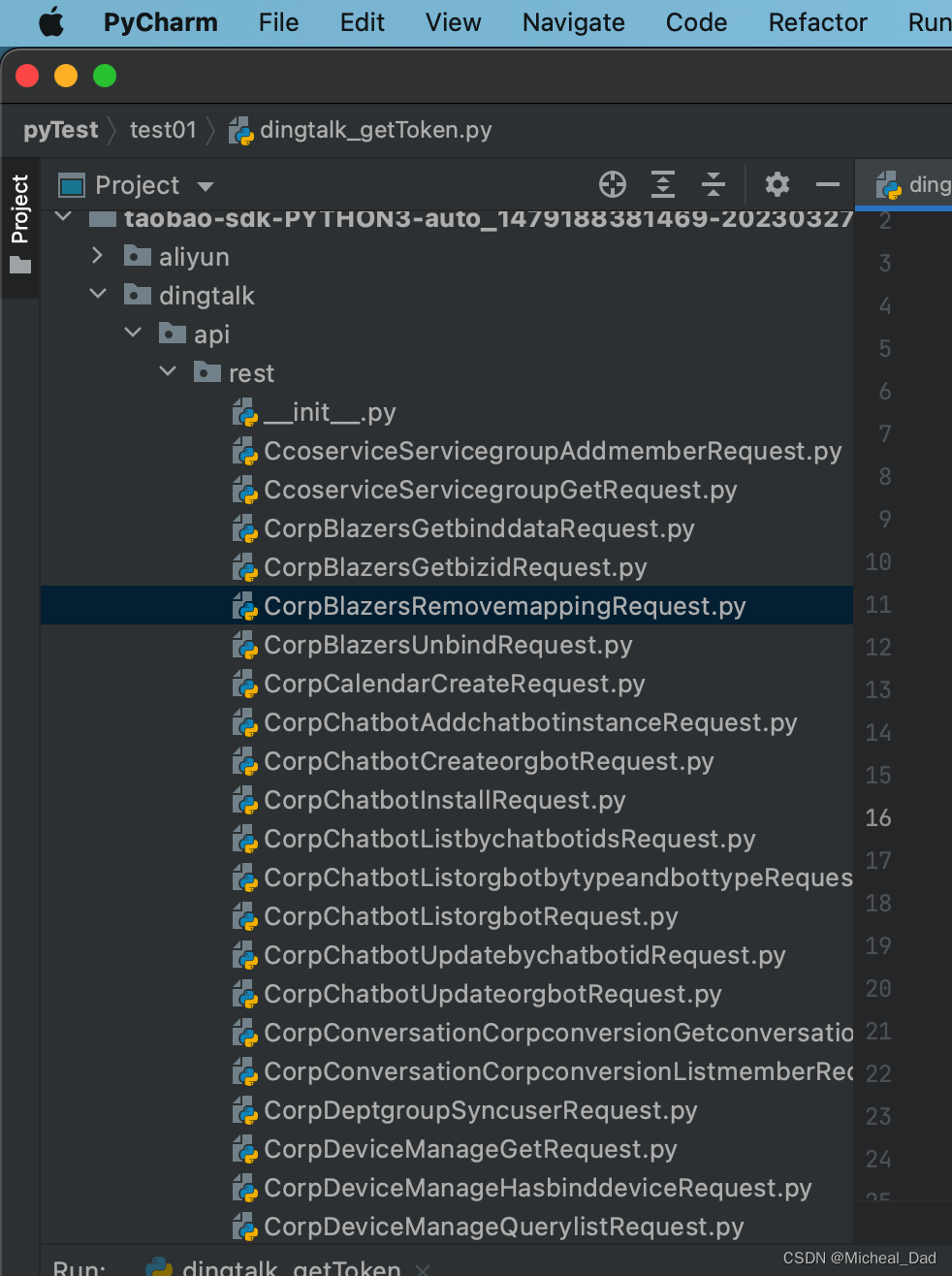The width and height of the screenshot is (952, 1276).
Task: Open the Code menu
Action: click(x=696, y=22)
